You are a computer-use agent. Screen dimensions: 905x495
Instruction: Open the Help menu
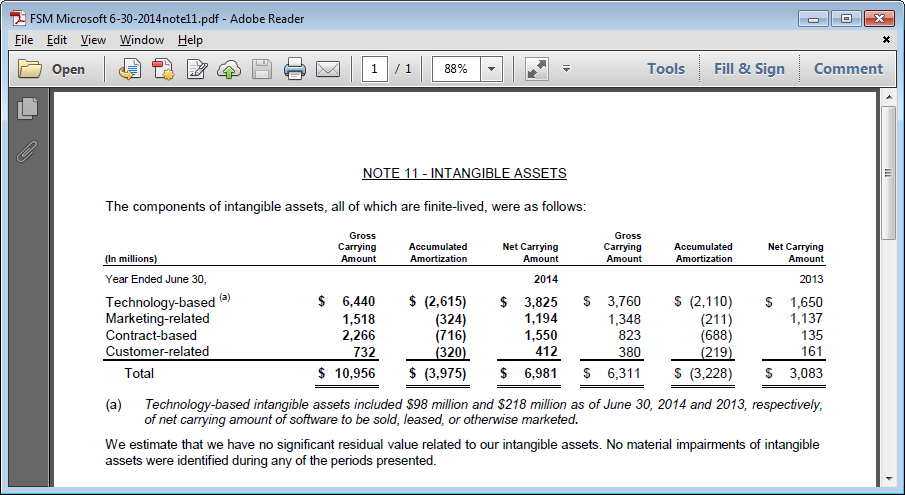click(190, 40)
